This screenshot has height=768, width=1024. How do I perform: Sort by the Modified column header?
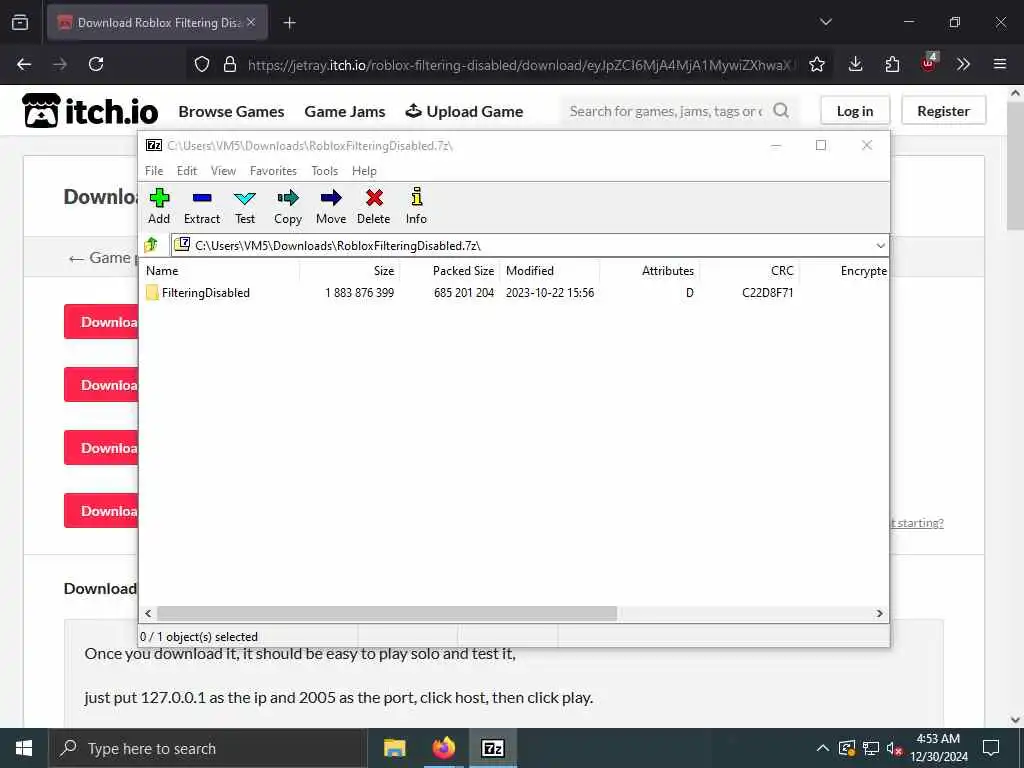pos(549,270)
